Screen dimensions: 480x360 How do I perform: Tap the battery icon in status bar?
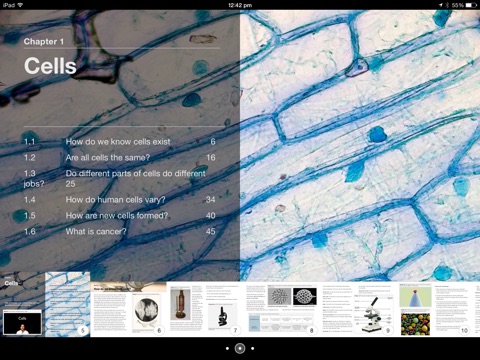point(471,5)
